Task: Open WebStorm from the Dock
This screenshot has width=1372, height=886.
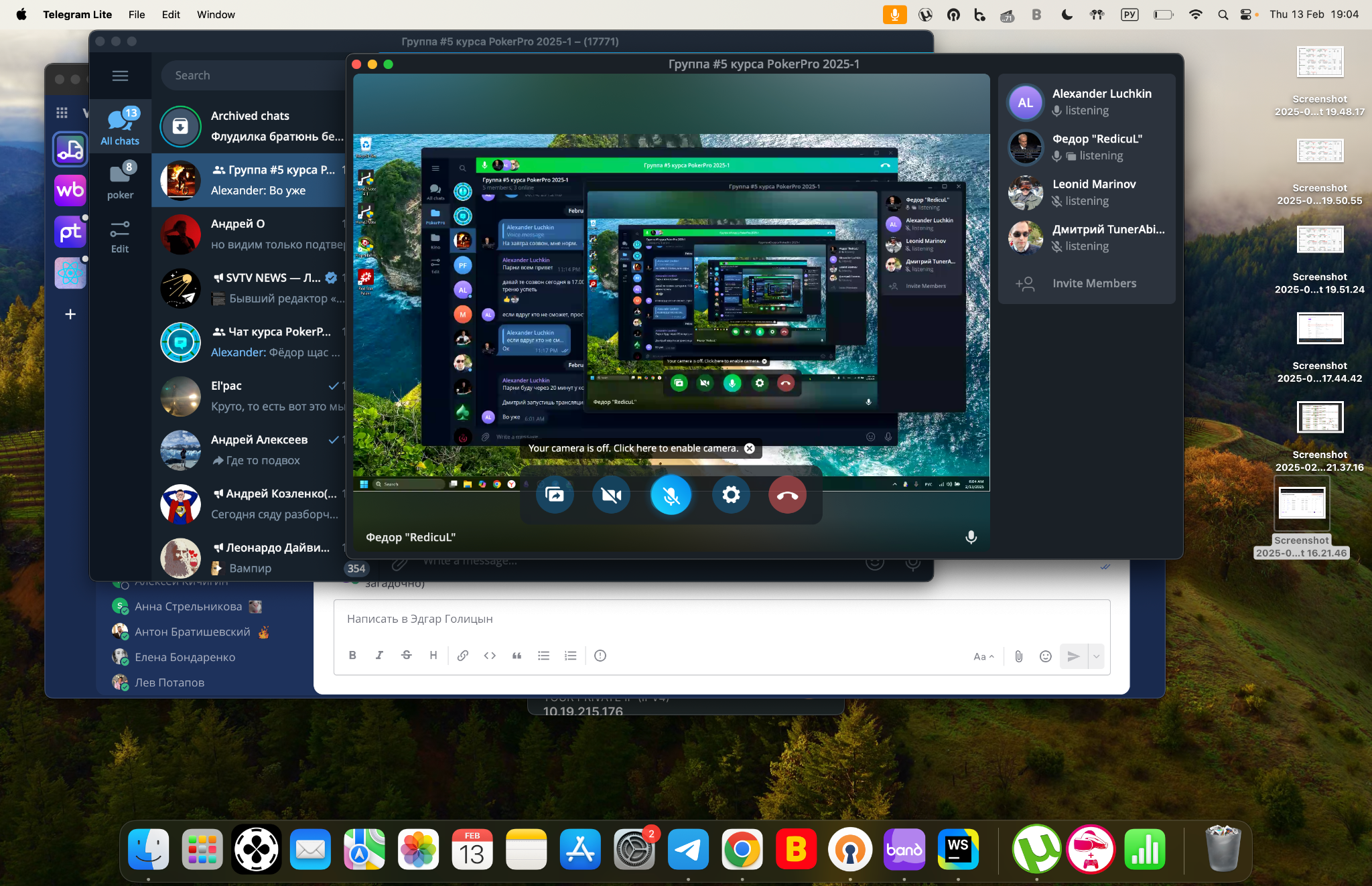Action: click(x=958, y=849)
